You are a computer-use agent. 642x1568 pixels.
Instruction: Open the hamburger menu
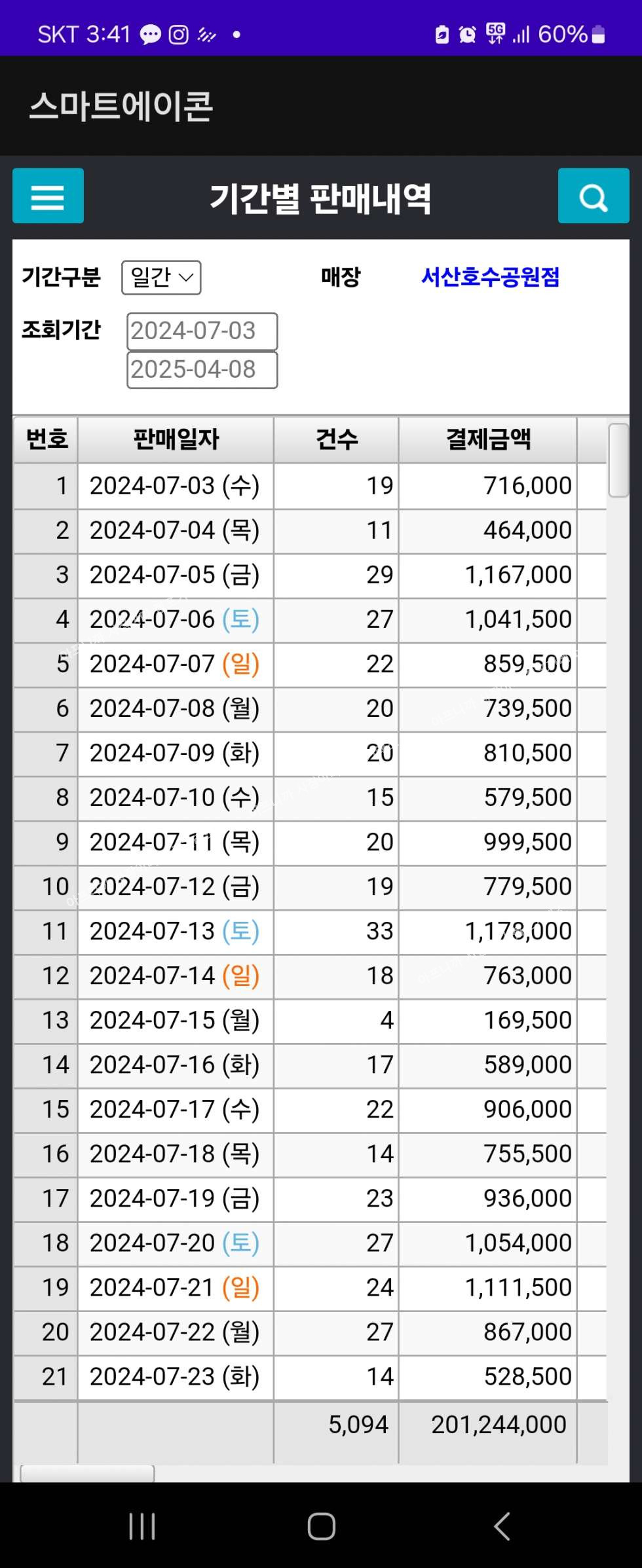48,196
